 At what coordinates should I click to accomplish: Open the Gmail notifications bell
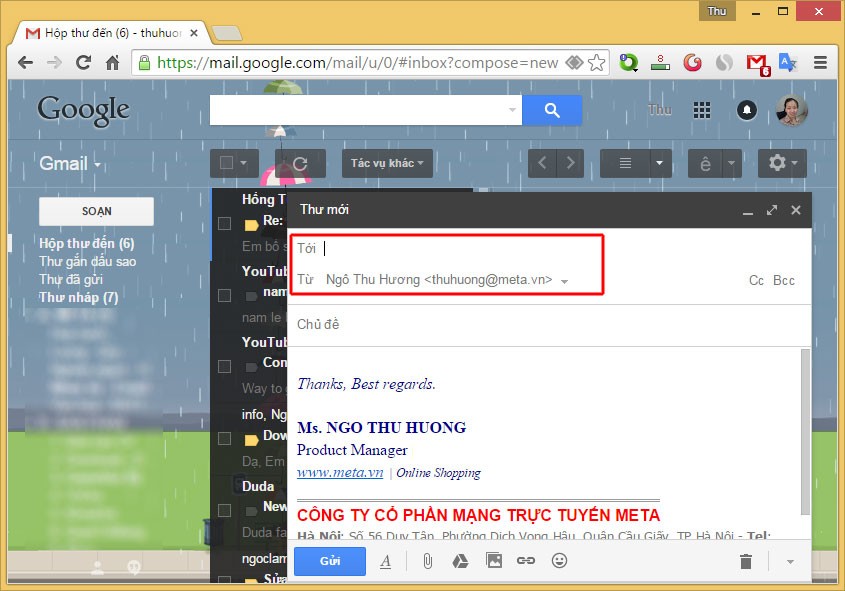point(747,110)
